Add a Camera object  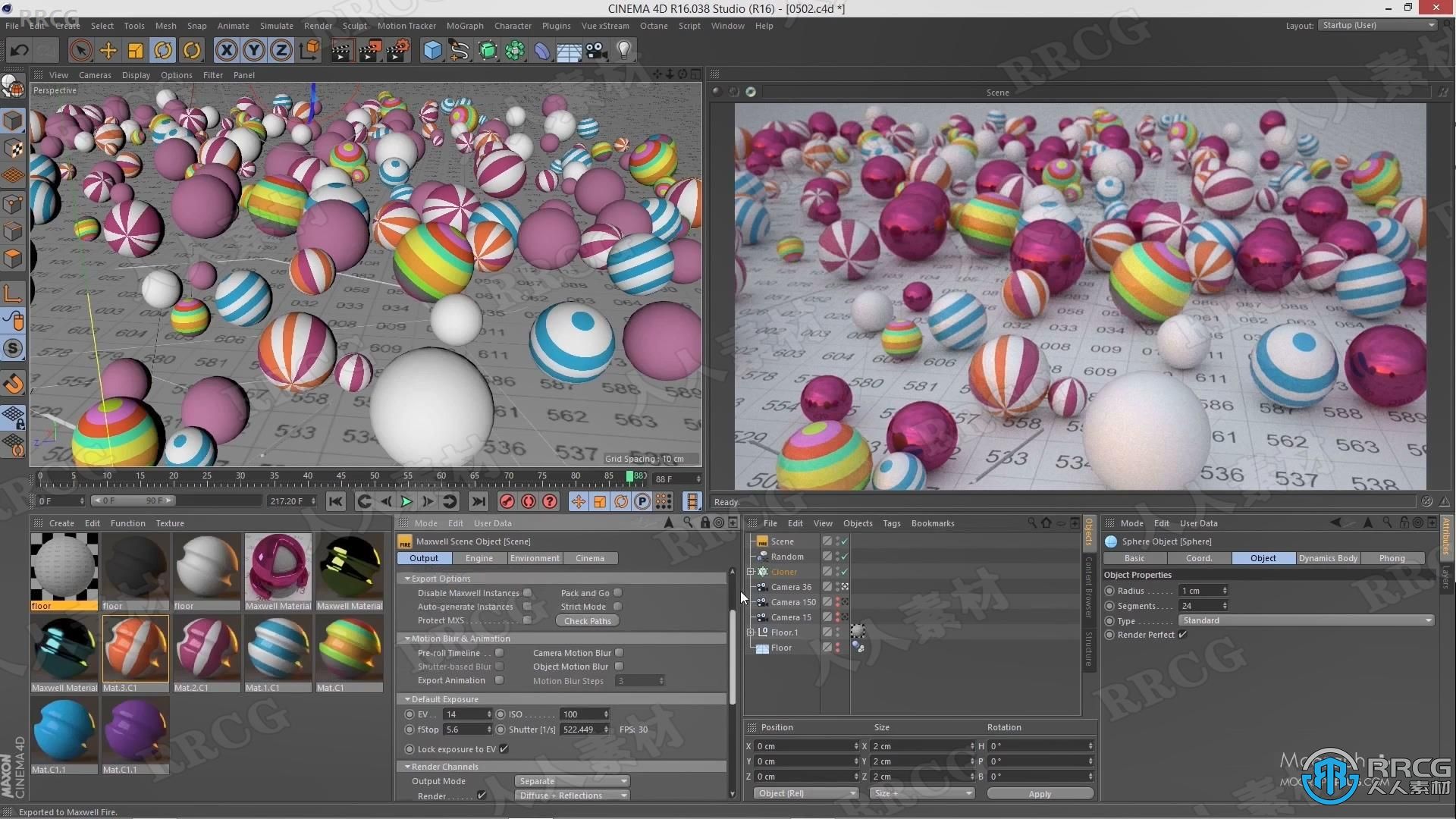tap(597, 51)
